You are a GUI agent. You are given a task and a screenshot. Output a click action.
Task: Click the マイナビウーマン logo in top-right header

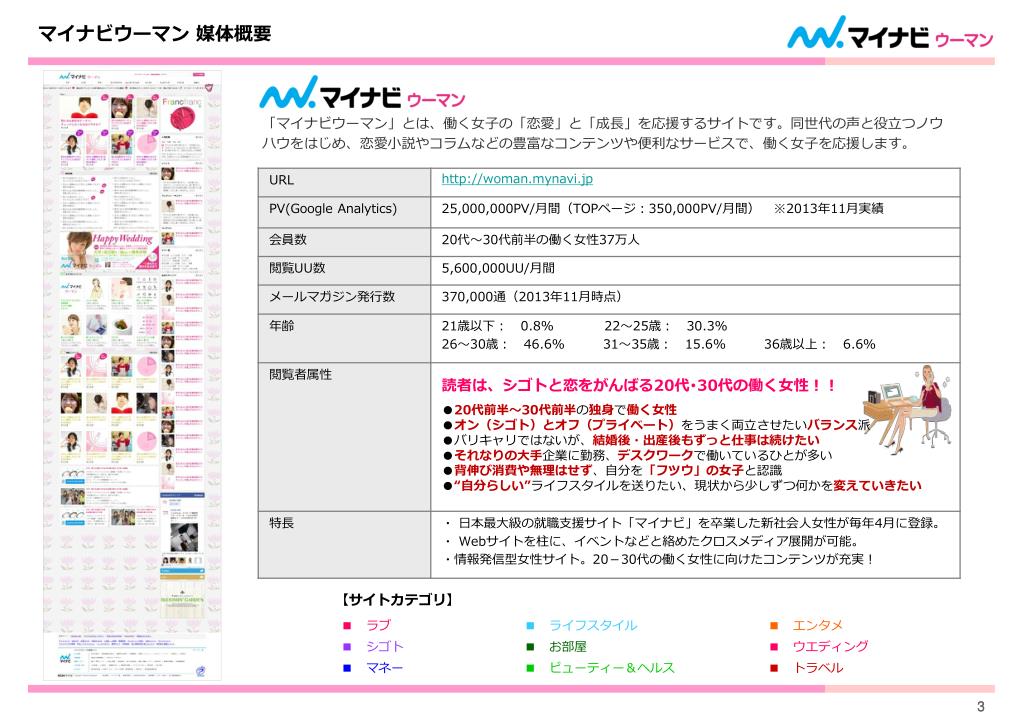(890, 33)
